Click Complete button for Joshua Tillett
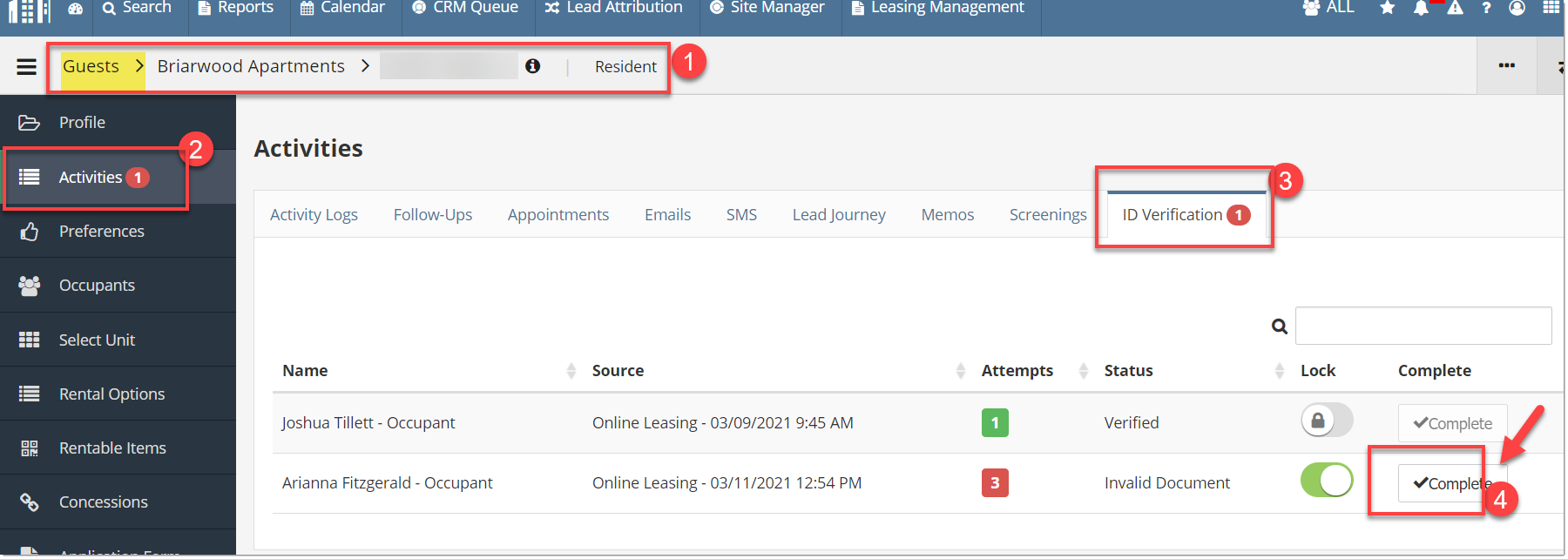The width and height of the screenshot is (1568, 559). 1452,423
